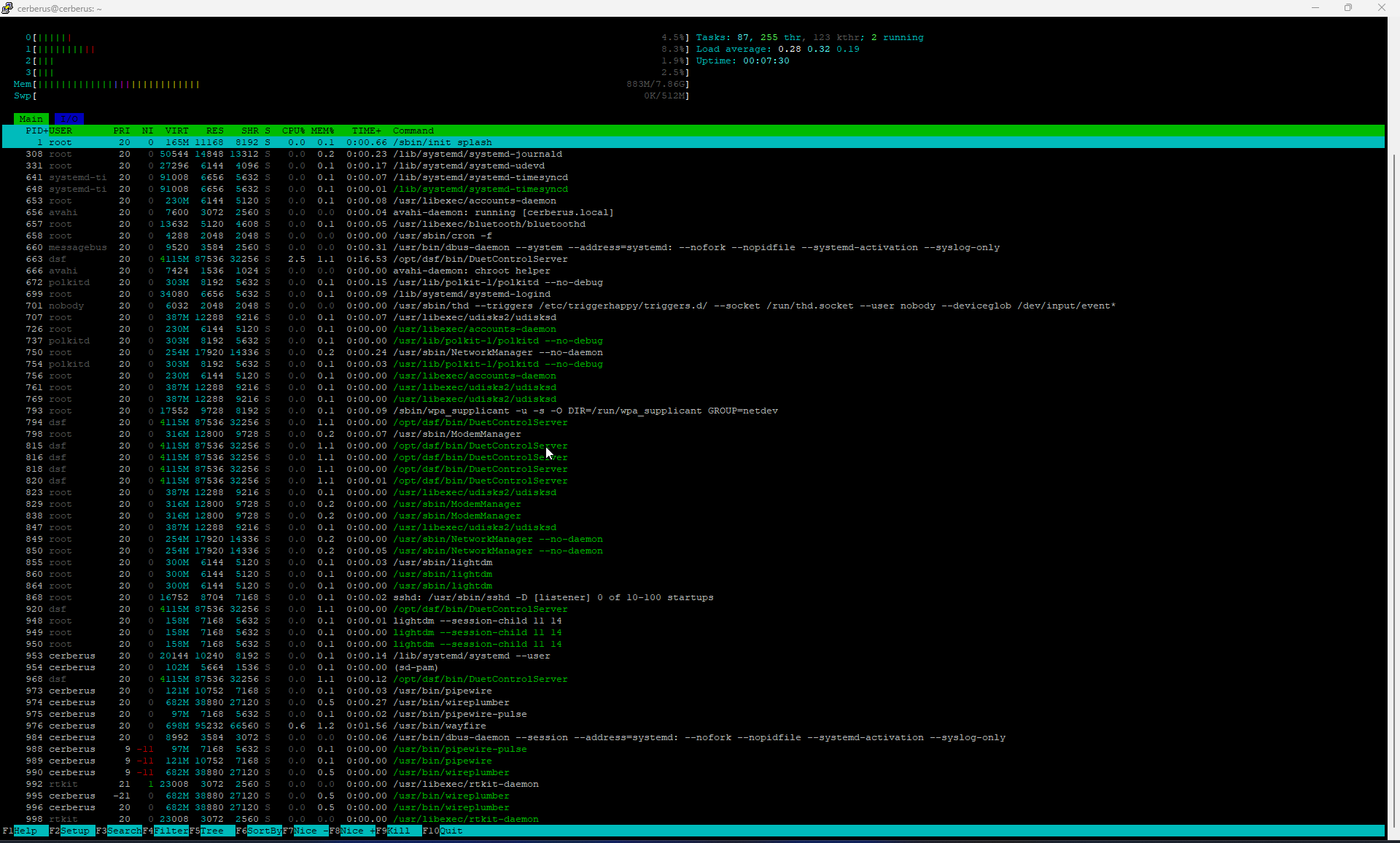Click F9 Kill in function bar
The height and width of the screenshot is (843, 1400).
399,831
